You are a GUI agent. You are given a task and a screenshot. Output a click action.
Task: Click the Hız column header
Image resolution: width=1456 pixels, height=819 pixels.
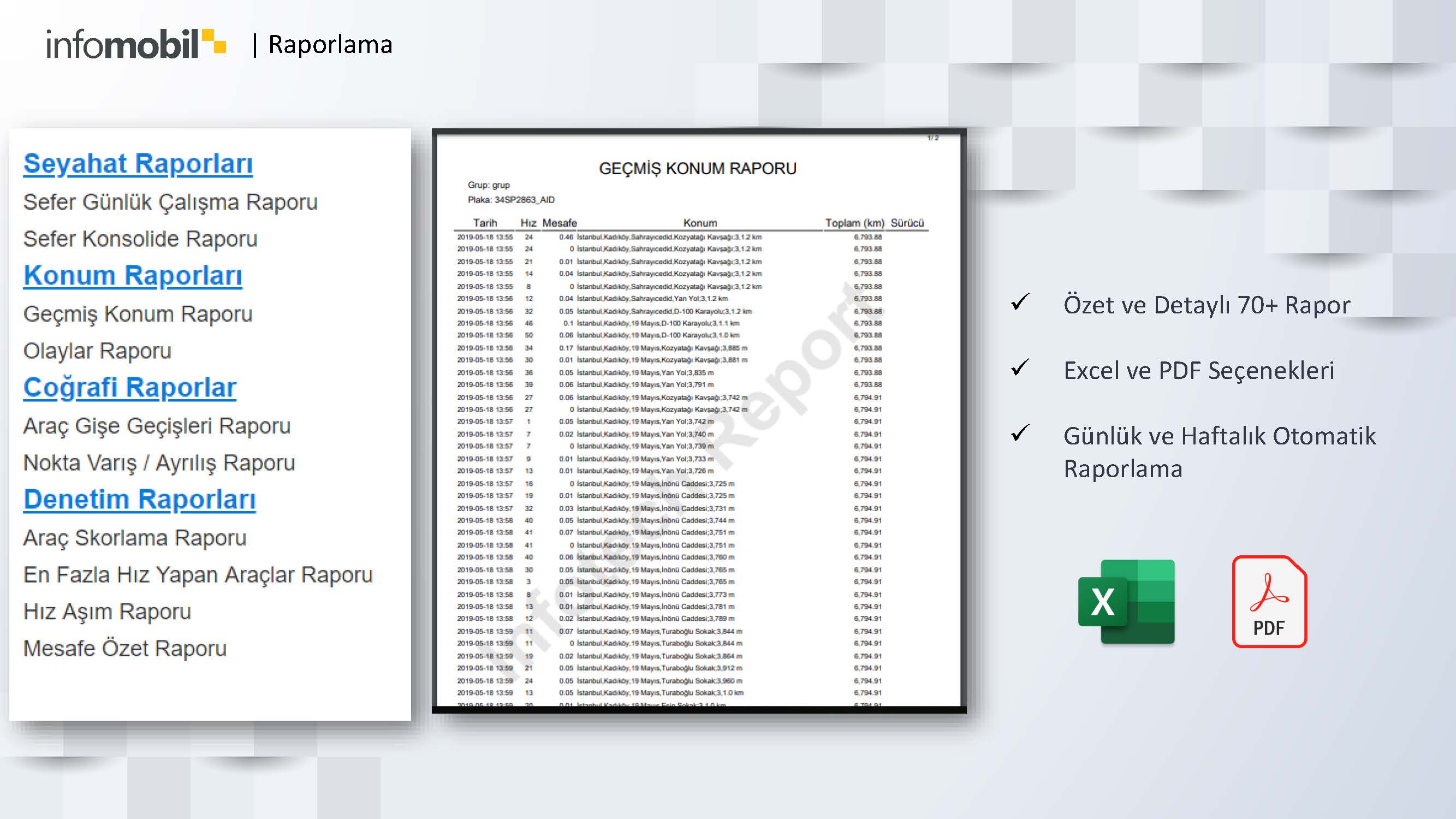pos(528,223)
